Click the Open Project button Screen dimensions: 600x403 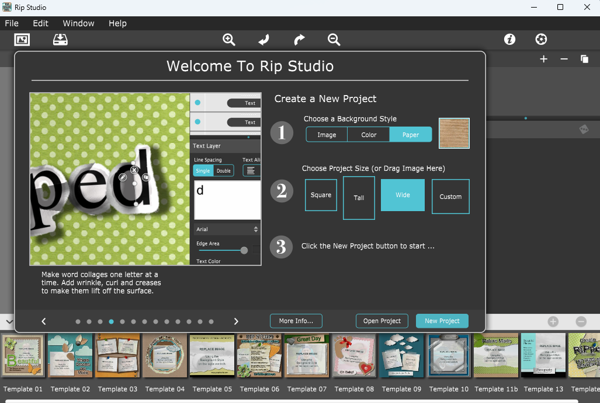(382, 321)
